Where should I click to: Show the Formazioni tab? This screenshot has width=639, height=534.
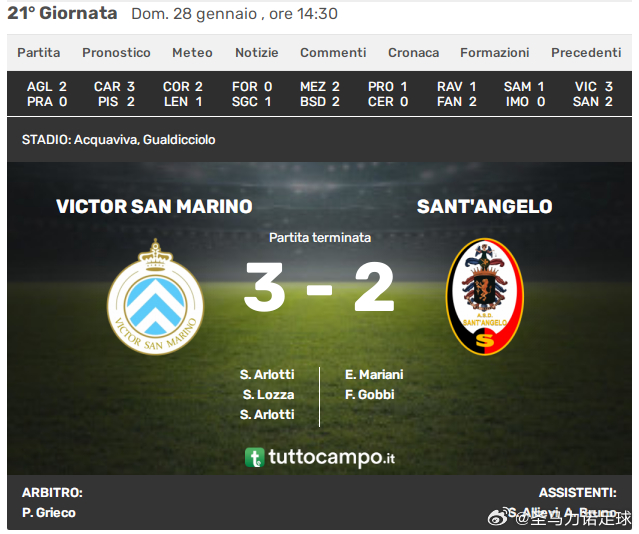(x=495, y=53)
